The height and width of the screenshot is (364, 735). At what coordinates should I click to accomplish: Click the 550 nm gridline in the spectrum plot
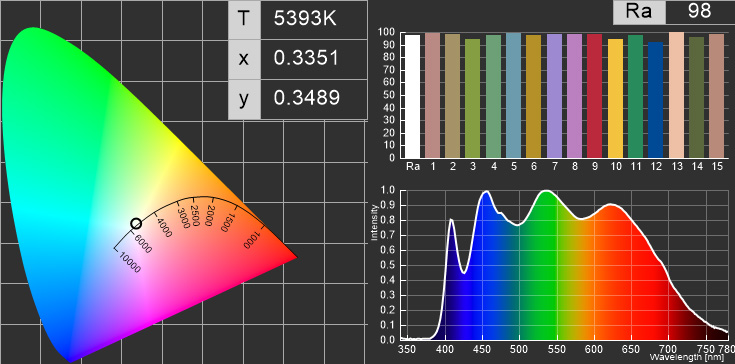(x=557, y=265)
